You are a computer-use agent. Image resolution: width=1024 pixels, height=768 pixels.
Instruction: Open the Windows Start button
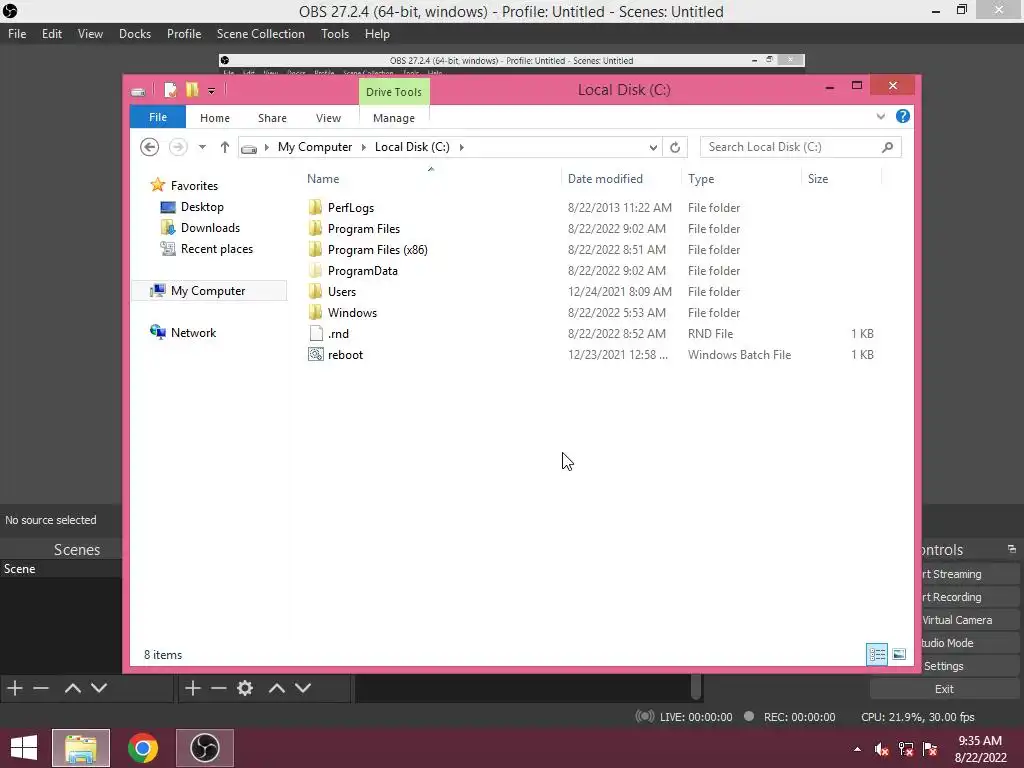pyautogui.click(x=24, y=748)
